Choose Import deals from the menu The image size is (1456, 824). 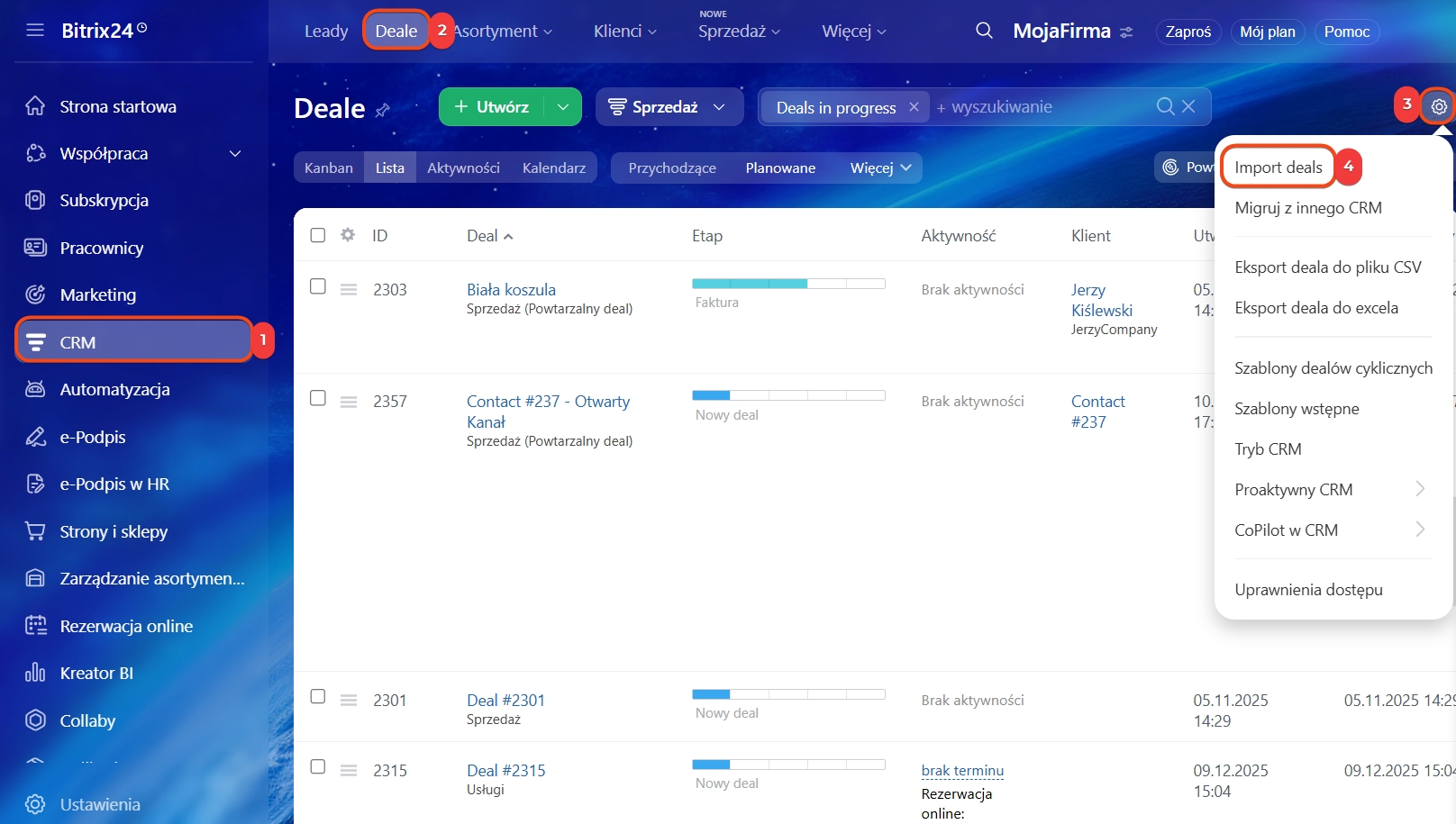(1278, 168)
